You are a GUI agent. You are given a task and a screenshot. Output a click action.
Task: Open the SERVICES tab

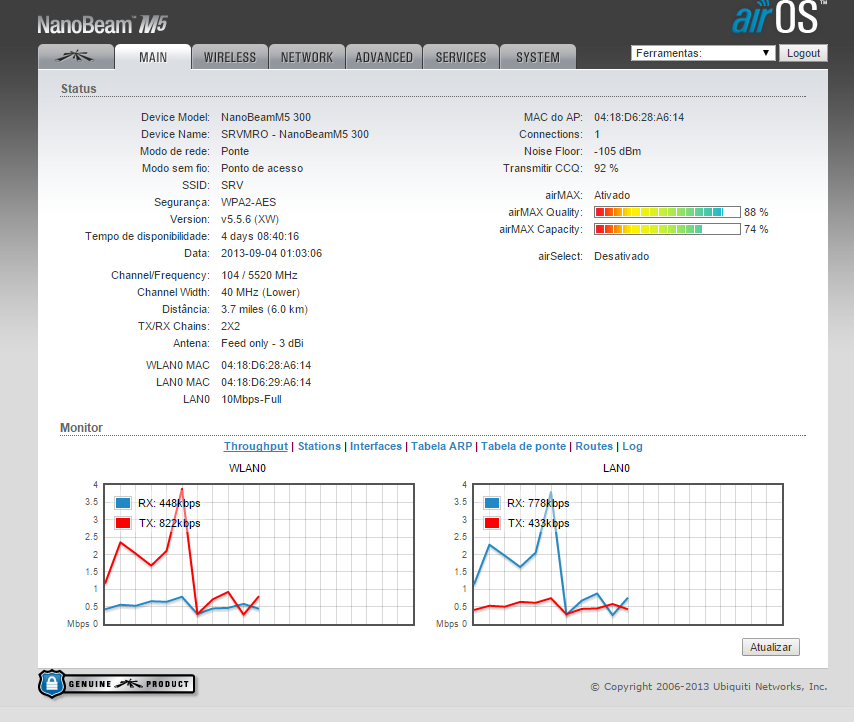click(x=461, y=57)
